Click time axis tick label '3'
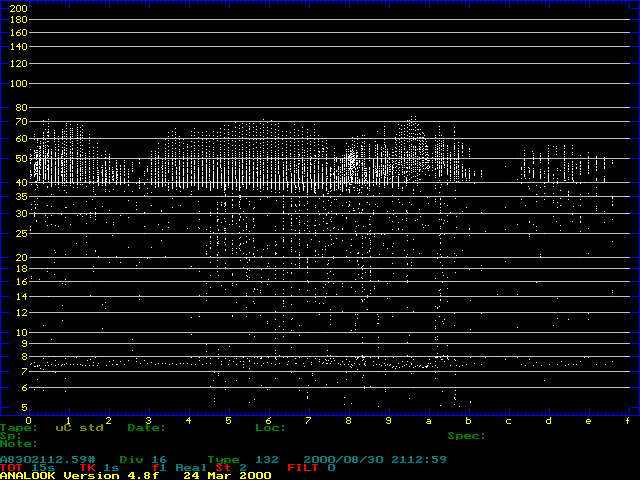Viewport: 640px width, 480px height. coord(149,421)
